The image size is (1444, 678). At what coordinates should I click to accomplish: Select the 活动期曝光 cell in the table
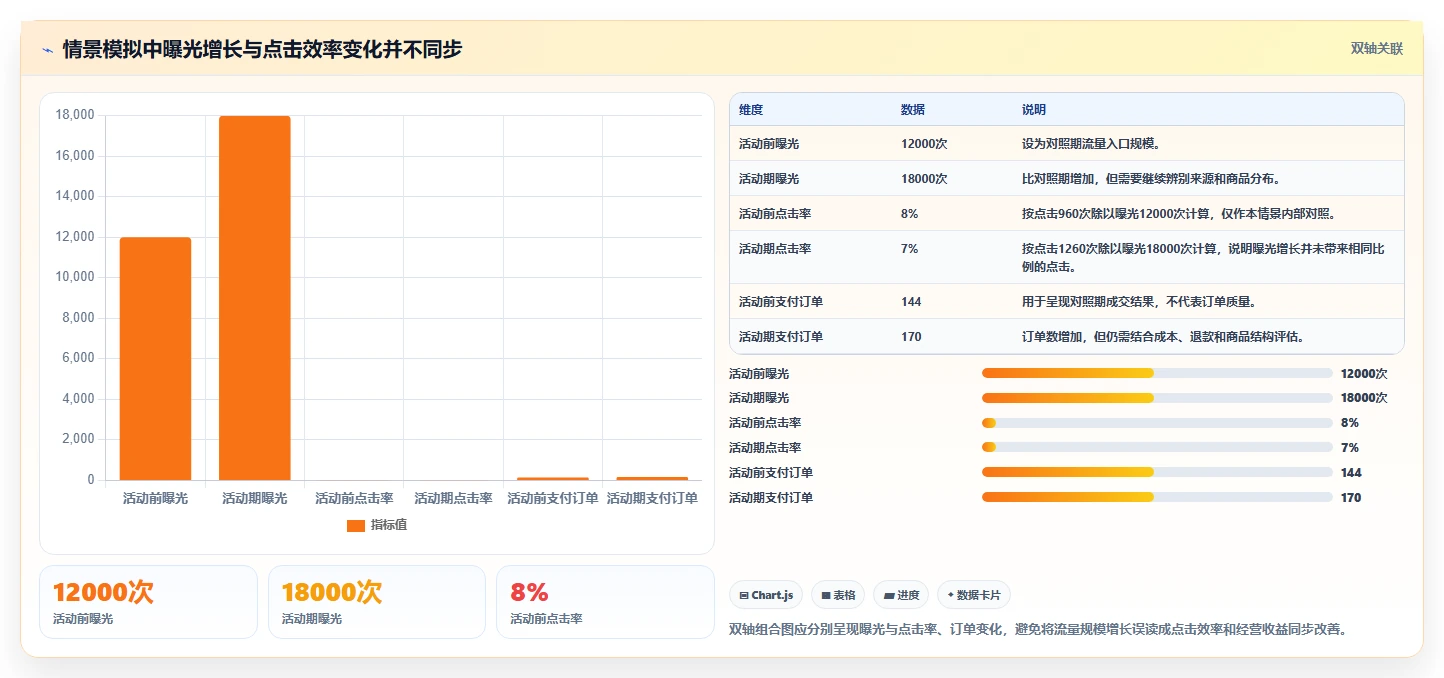click(x=769, y=179)
